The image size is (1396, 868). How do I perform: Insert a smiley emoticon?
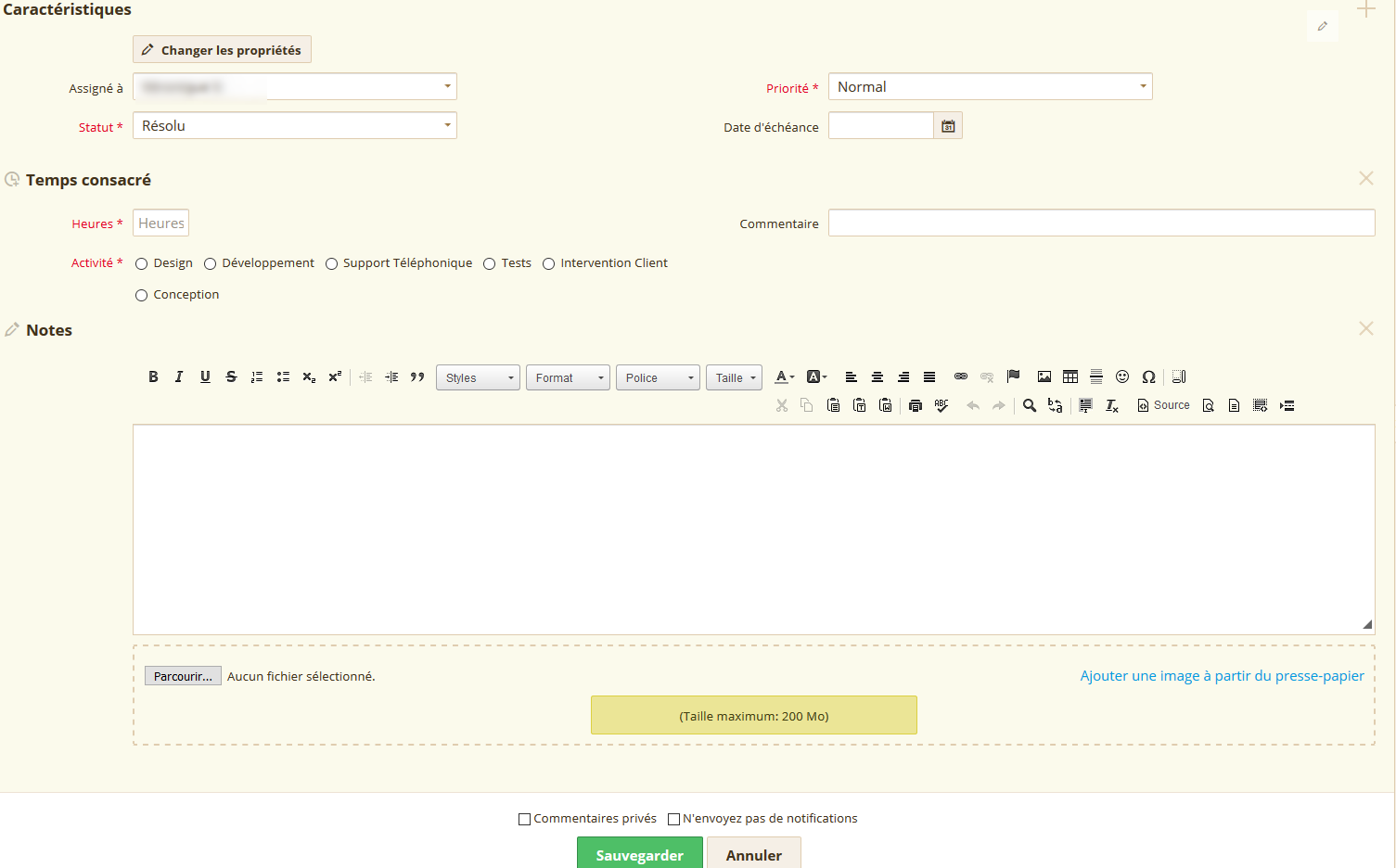(x=1122, y=377)
